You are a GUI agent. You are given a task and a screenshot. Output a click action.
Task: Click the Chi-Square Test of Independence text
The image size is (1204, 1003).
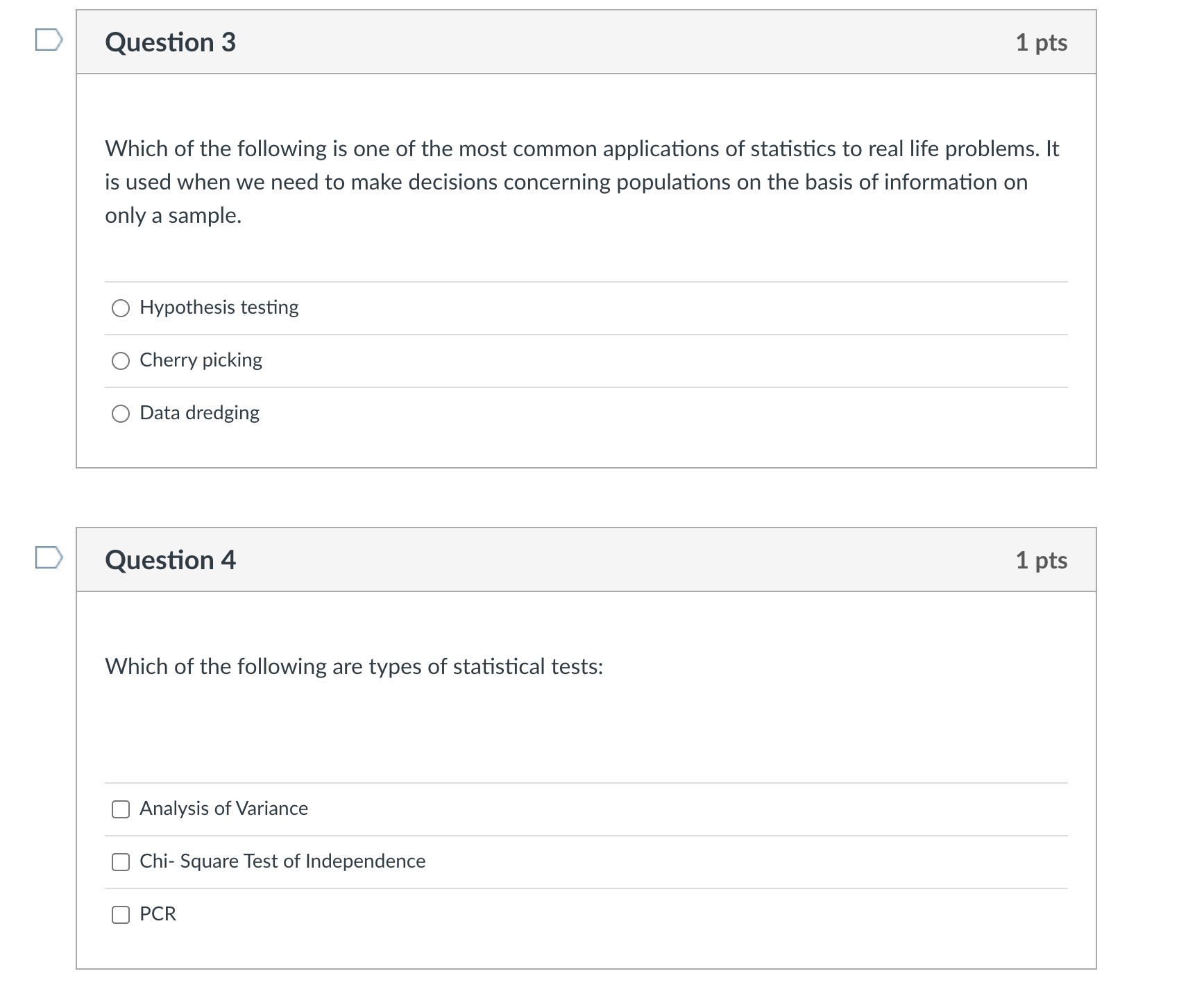point(282,861)
